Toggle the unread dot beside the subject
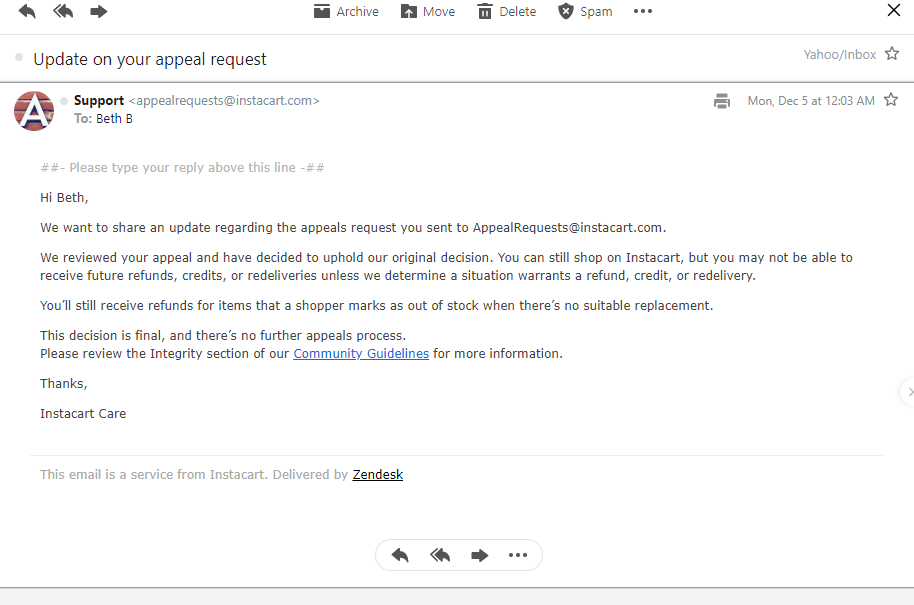 (19, 57)
